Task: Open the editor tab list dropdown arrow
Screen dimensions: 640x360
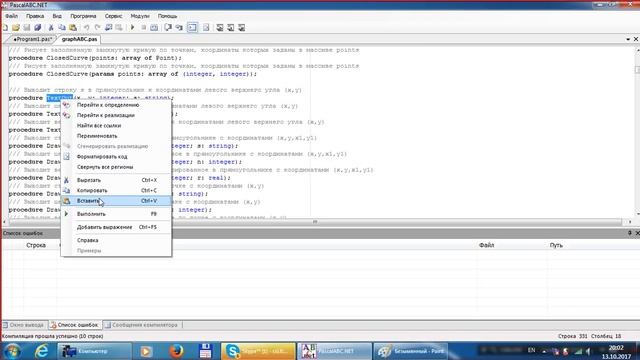Action: 628,39
